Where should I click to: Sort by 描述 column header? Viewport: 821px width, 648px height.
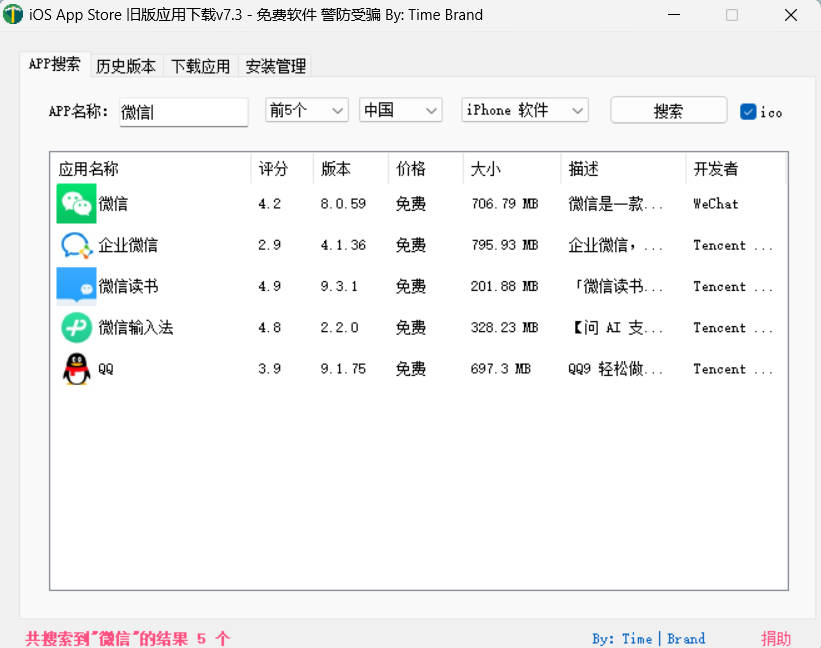(x=623, y=169)
